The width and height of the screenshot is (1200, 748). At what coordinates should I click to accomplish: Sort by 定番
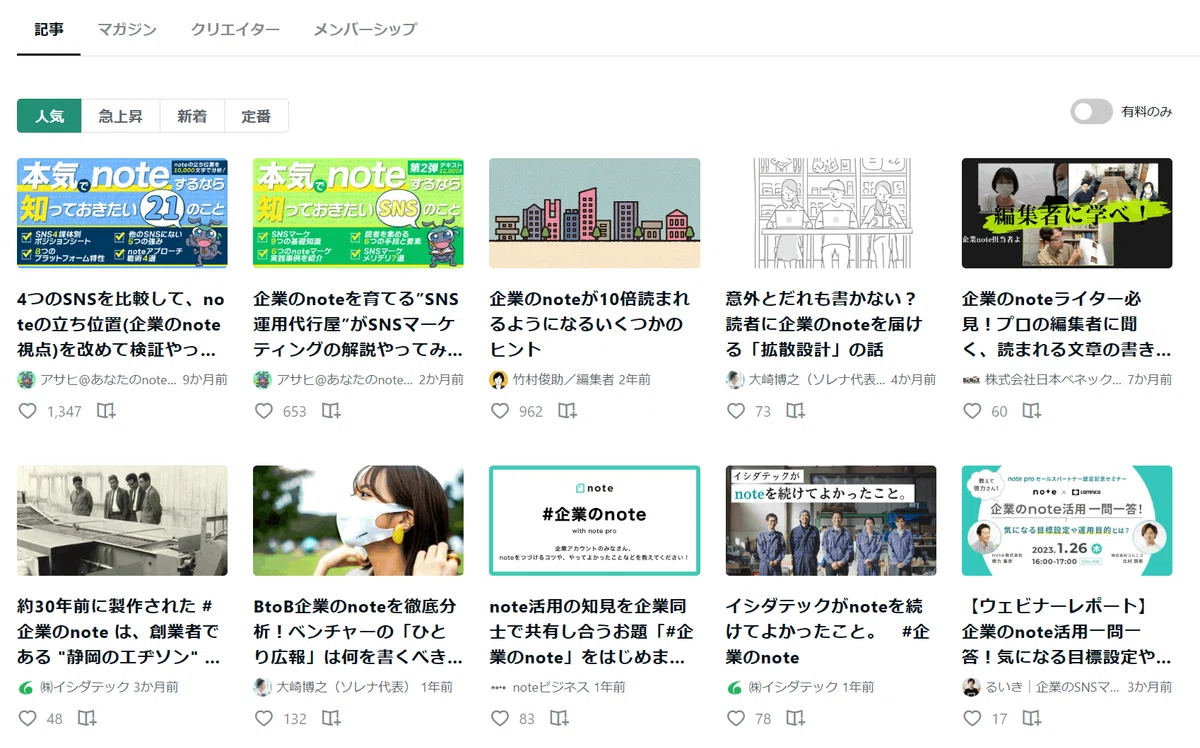tap(256, 116)
